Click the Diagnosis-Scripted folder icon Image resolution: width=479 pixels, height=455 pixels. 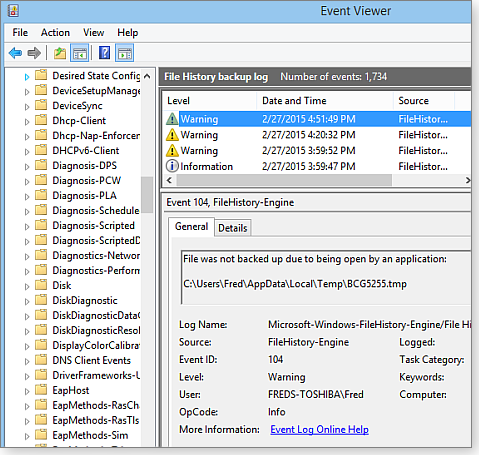[x=41, y=225]
